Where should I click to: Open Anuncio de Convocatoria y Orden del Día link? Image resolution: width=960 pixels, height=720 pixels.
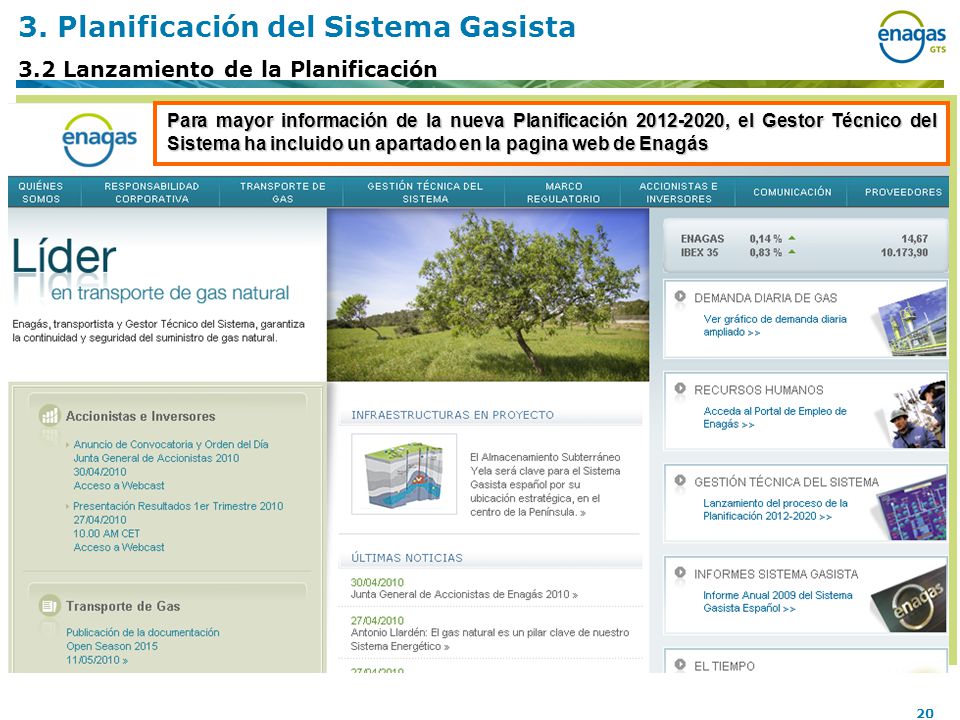pos(171,451)
